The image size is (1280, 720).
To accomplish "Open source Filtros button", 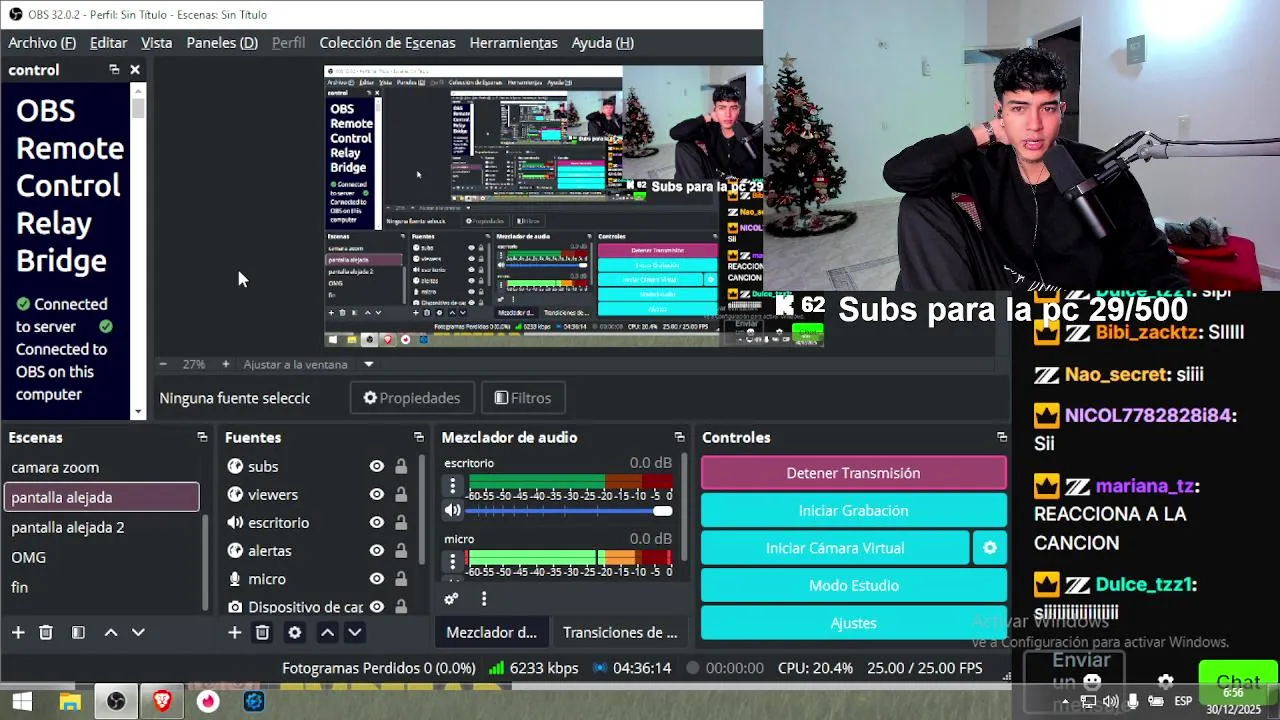I will click(x=523, y=398).
